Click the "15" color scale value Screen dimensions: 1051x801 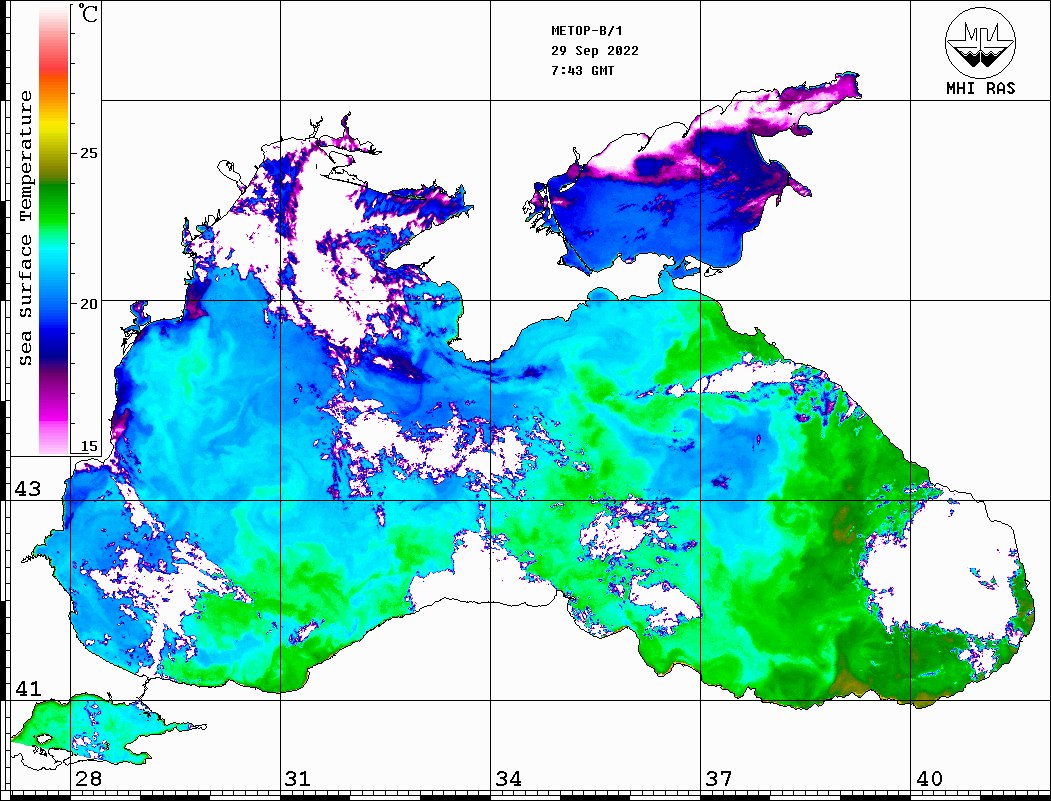click(x=88, y=446)
